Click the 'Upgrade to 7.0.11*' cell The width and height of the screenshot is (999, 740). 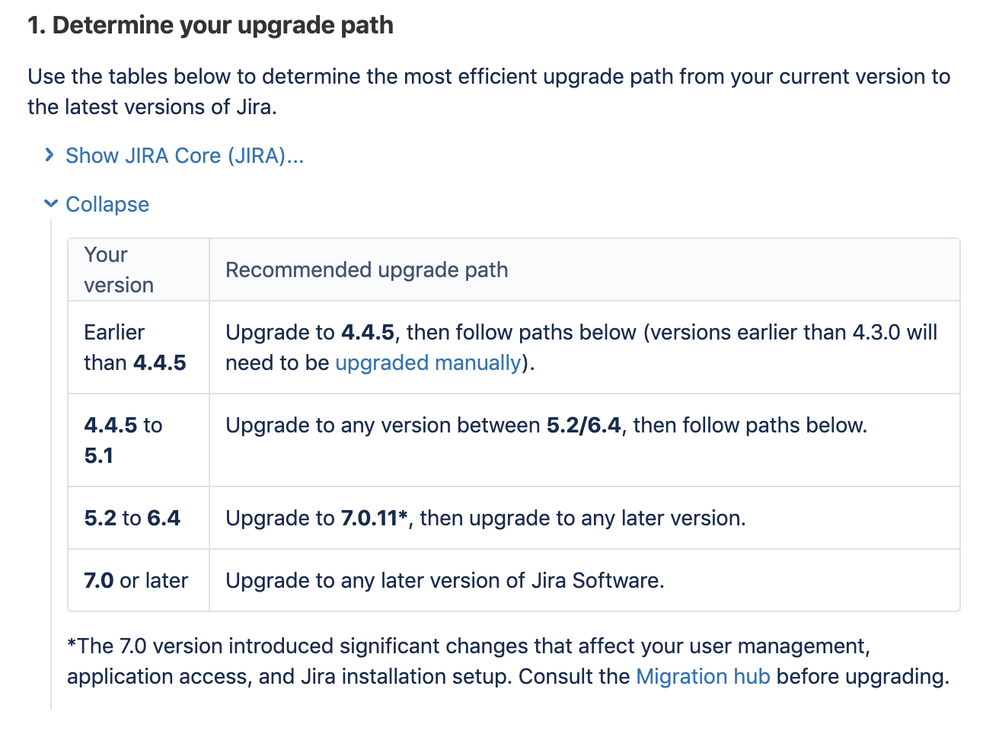(x=584, y=518)
